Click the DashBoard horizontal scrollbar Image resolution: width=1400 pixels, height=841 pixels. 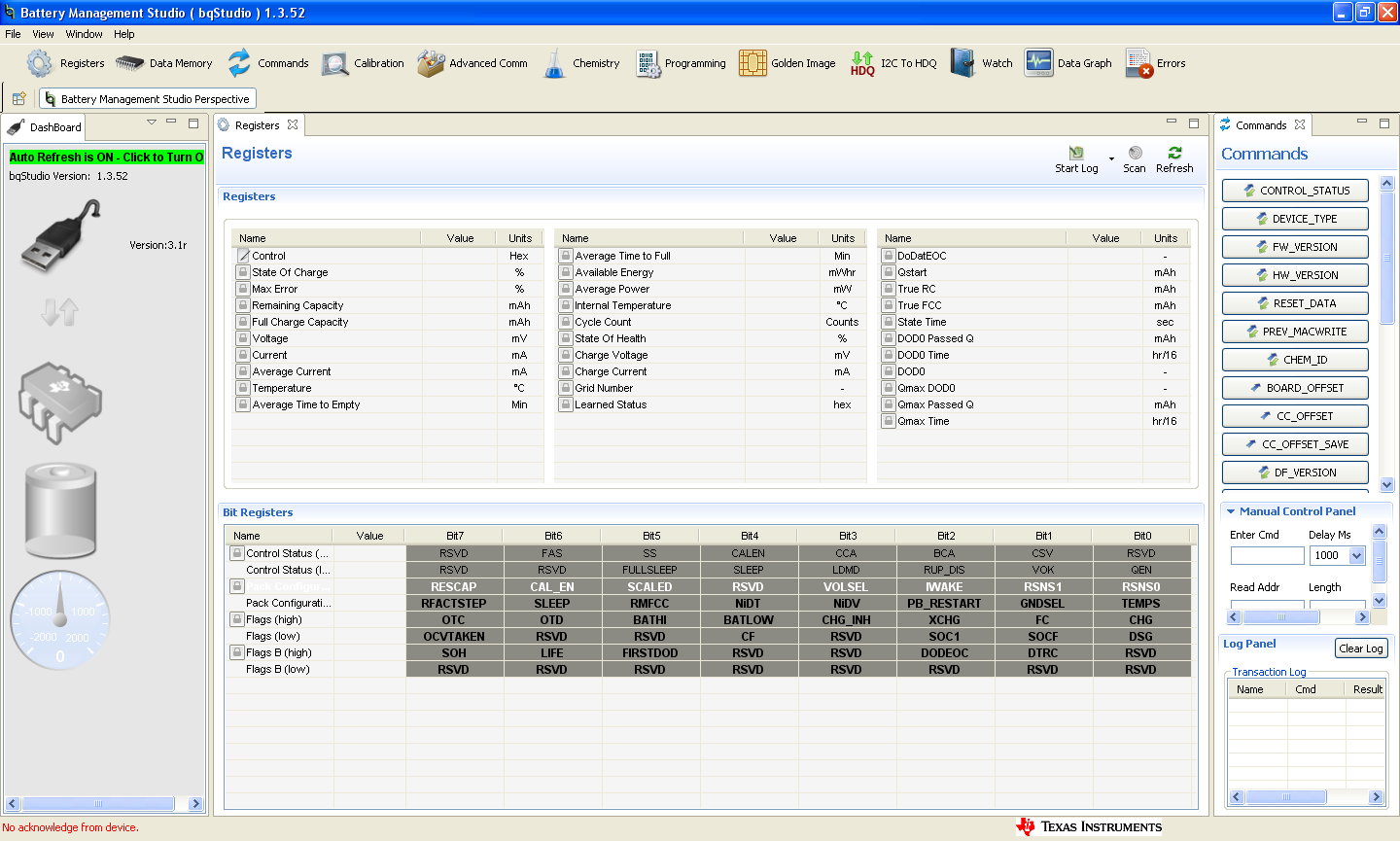point(105,804)
